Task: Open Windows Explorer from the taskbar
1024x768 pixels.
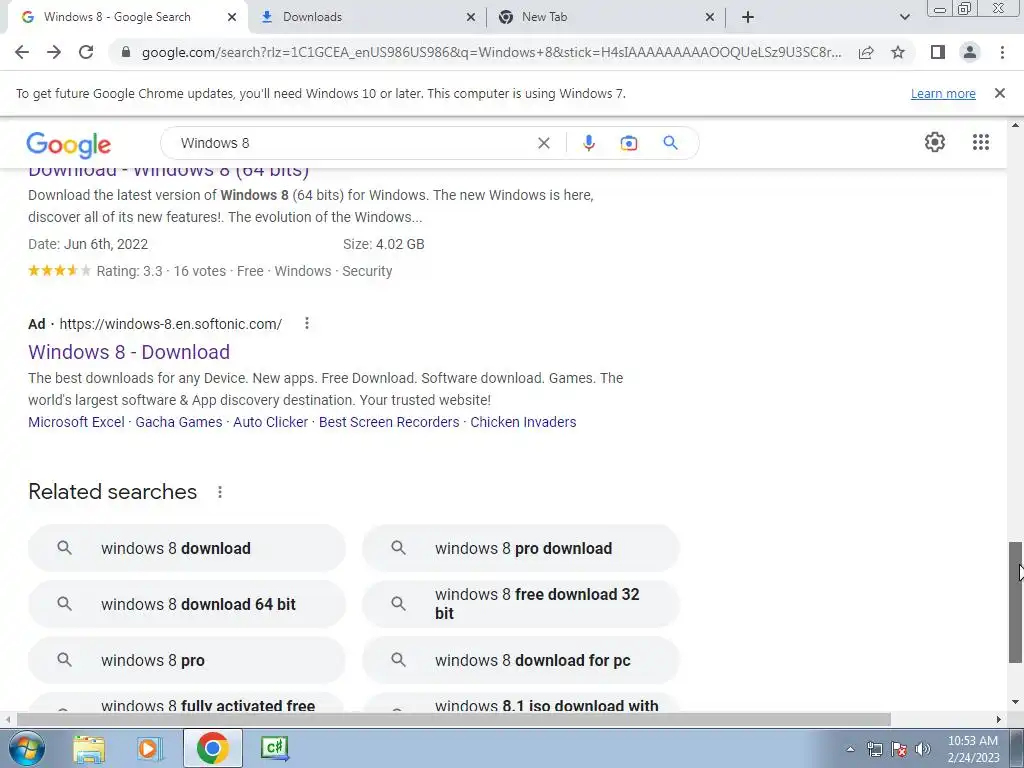Action: click(89, 748)
